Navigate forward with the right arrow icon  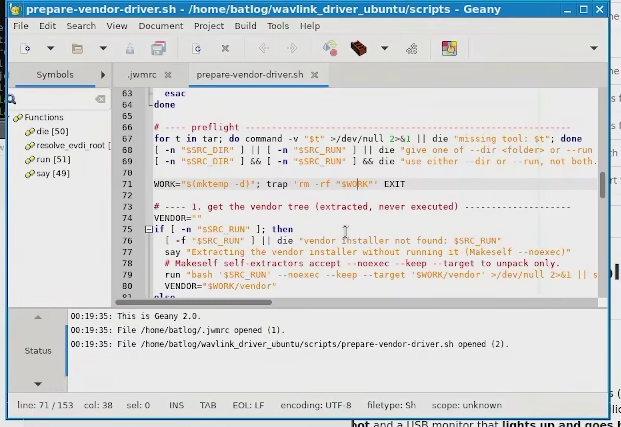pyautogui.click(x=292, y=48)
